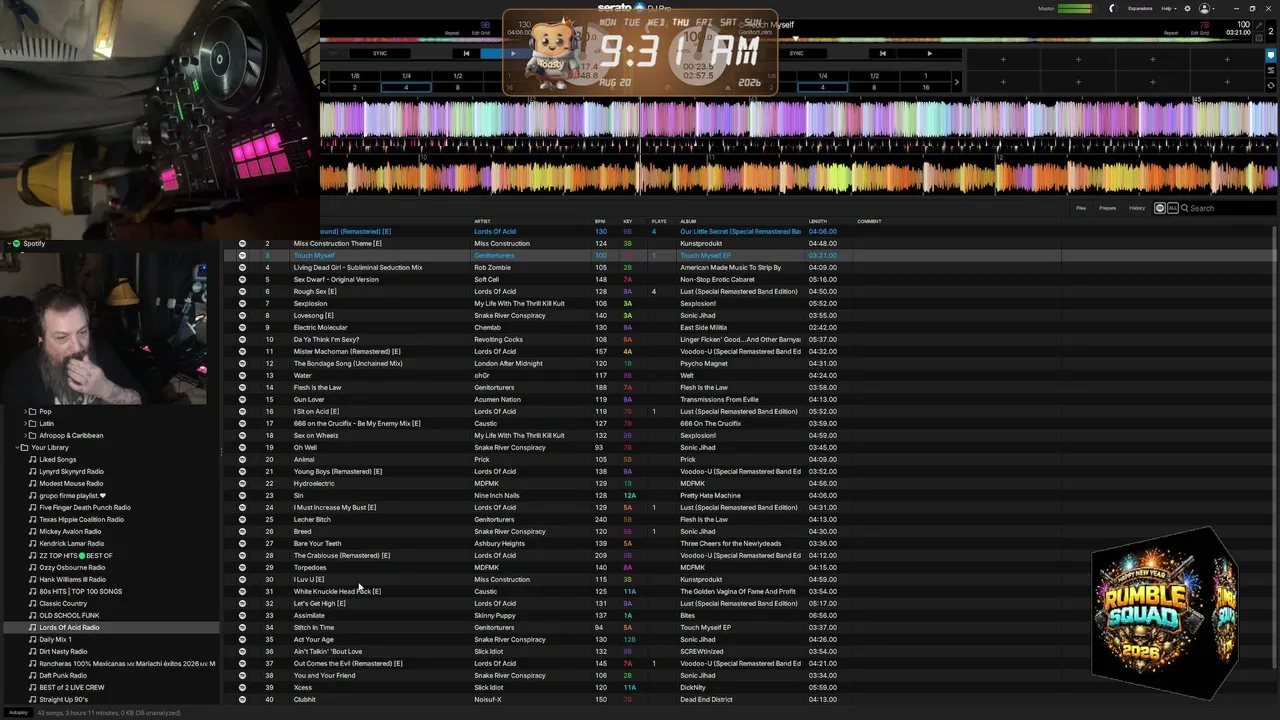The height and width of the screenshot is (720, 1280).
Task: Start playback on the left deck
Action: click(513, 53)
